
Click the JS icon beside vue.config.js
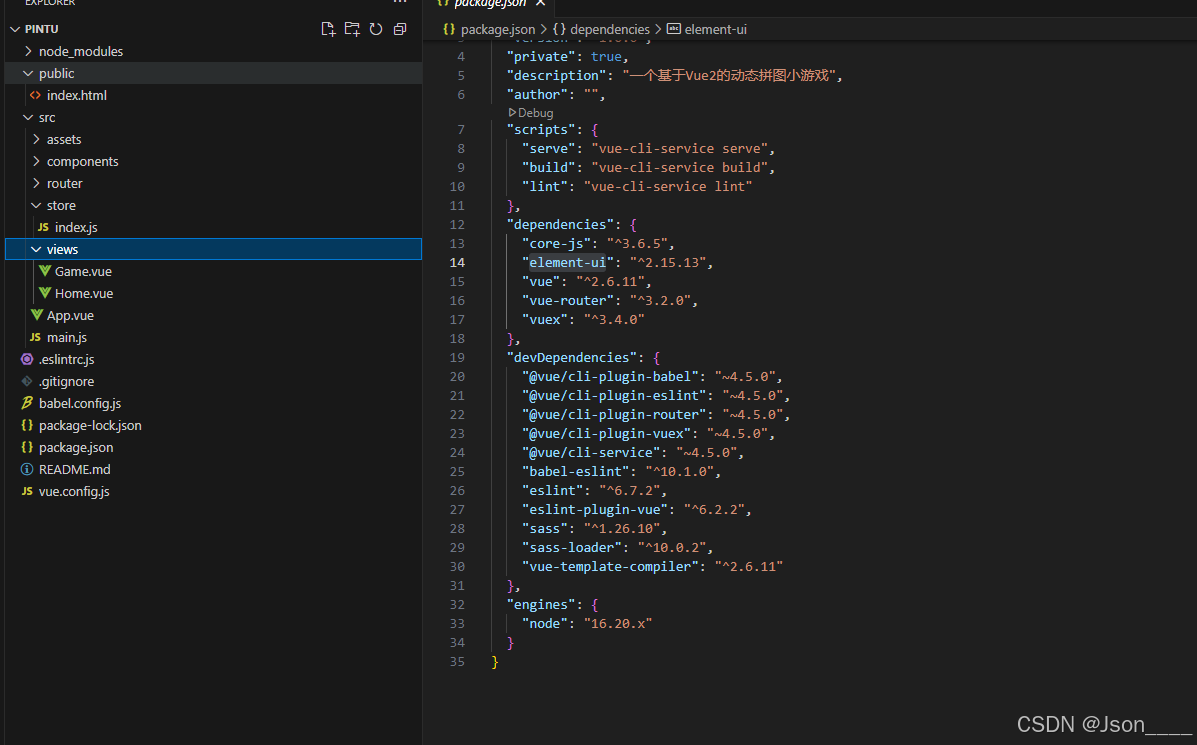27,492
